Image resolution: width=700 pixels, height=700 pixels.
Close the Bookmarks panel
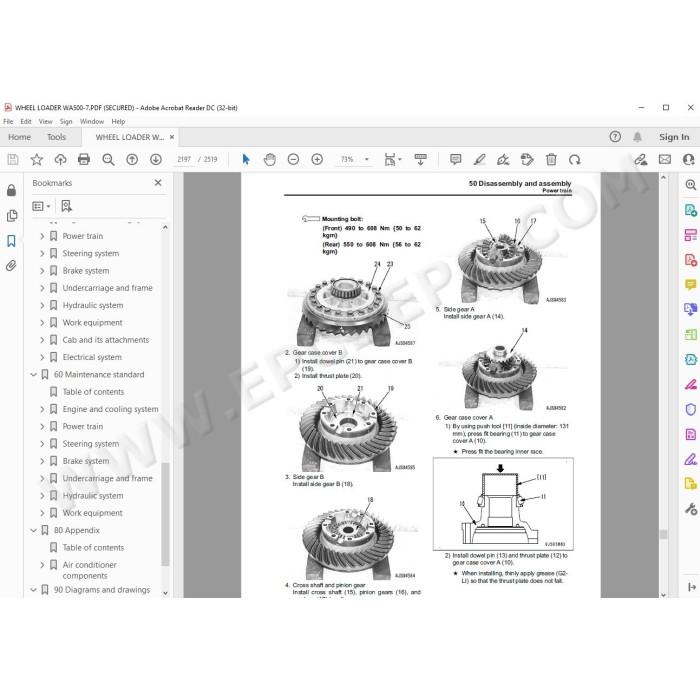(158, 183)
